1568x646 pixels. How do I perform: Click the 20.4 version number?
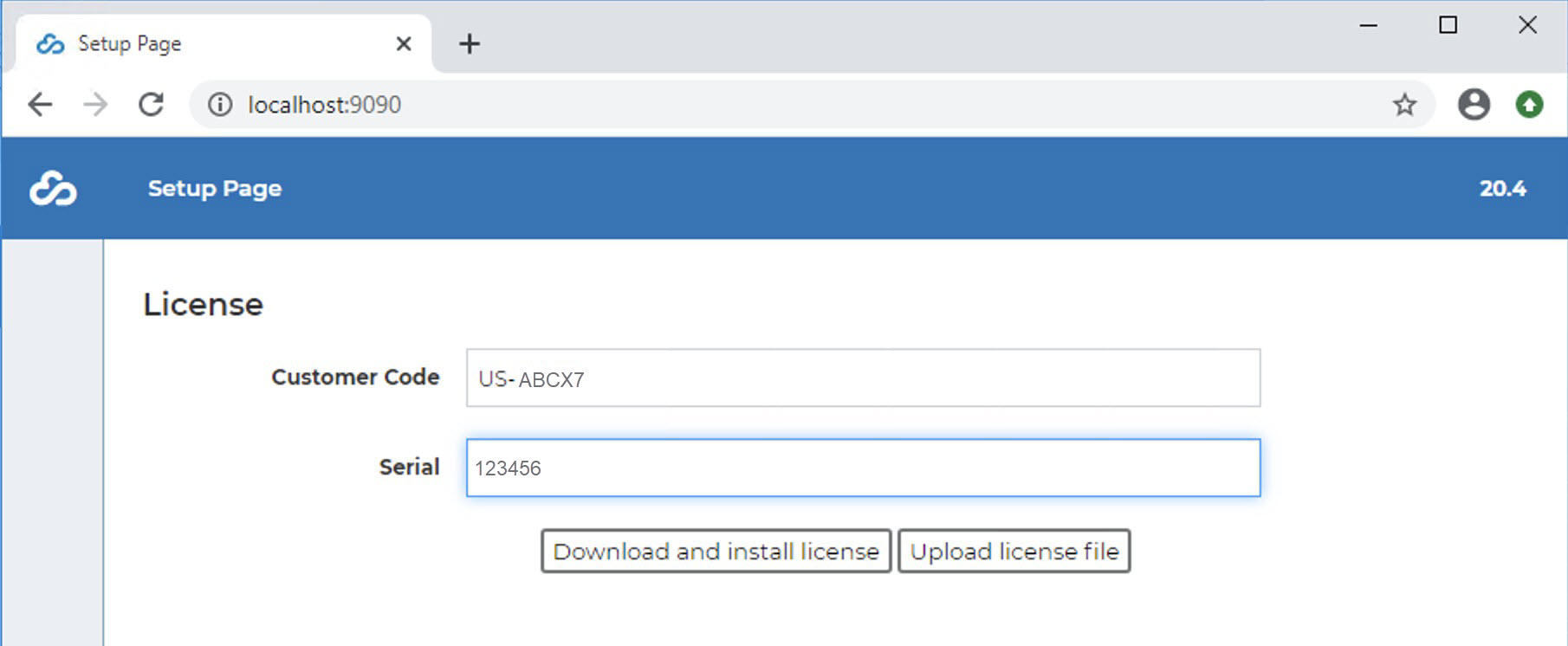coord(1502,189)
